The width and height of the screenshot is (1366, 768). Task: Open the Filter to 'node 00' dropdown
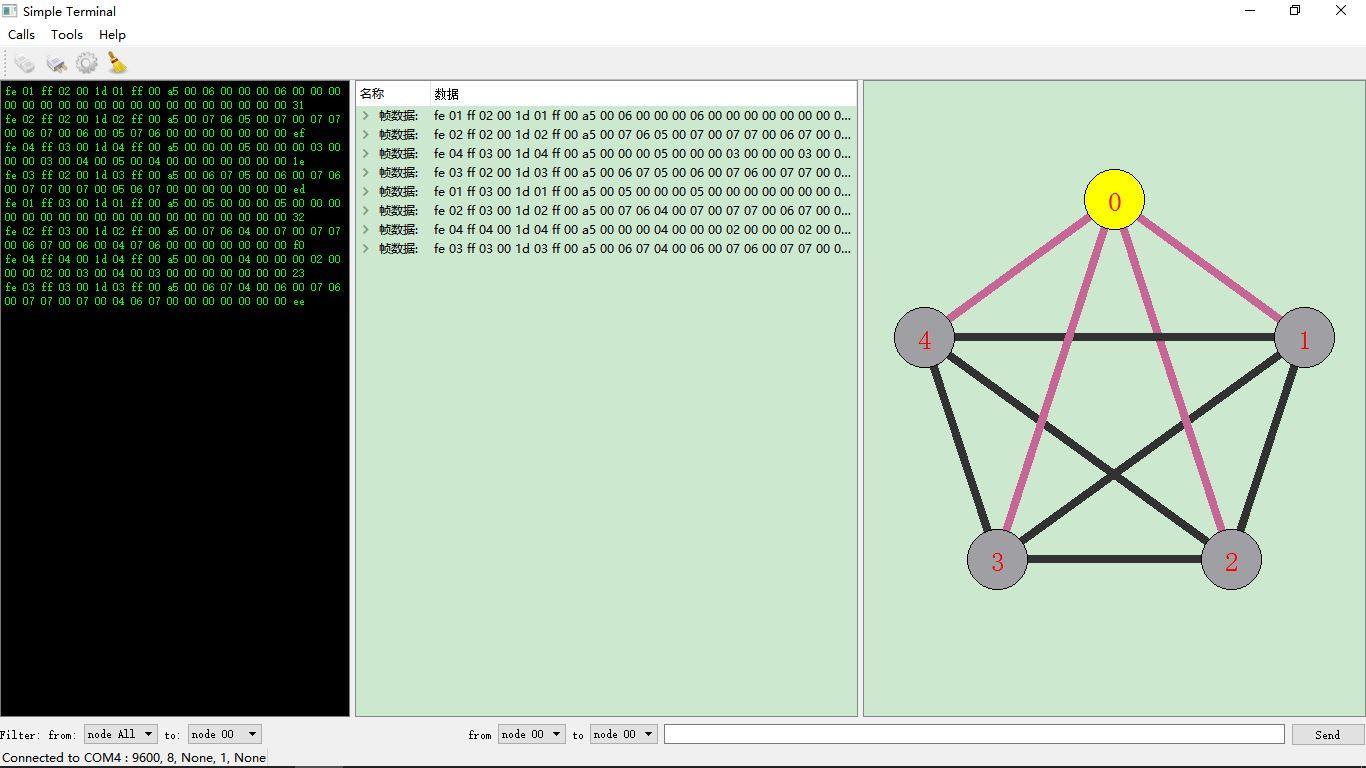point(225,734)
